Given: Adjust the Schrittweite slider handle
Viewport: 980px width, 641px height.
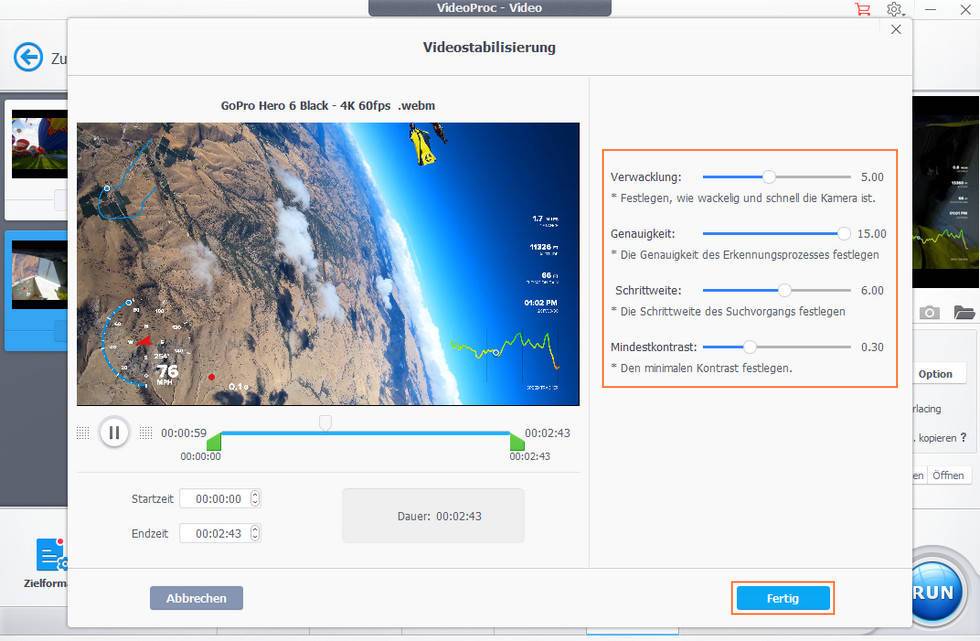Looking at the screenshot, I should tap(784, 291).
